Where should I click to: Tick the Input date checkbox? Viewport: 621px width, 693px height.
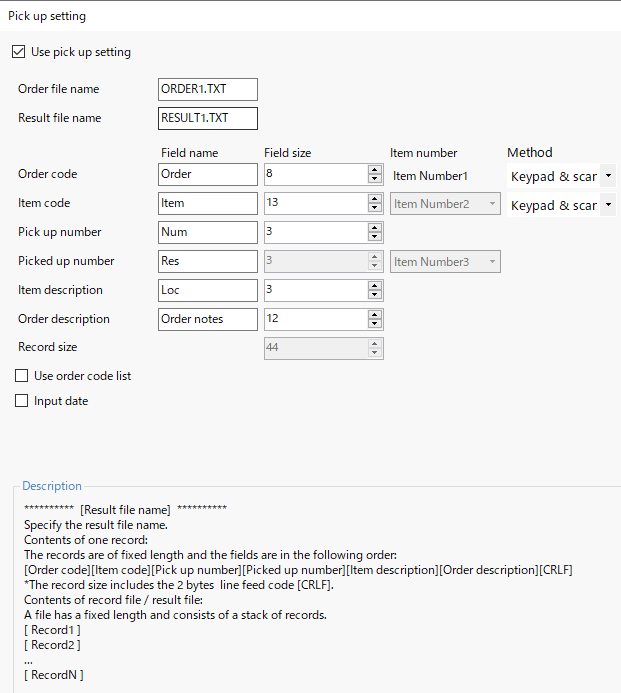pyautogui.click(x=21, y=401)
